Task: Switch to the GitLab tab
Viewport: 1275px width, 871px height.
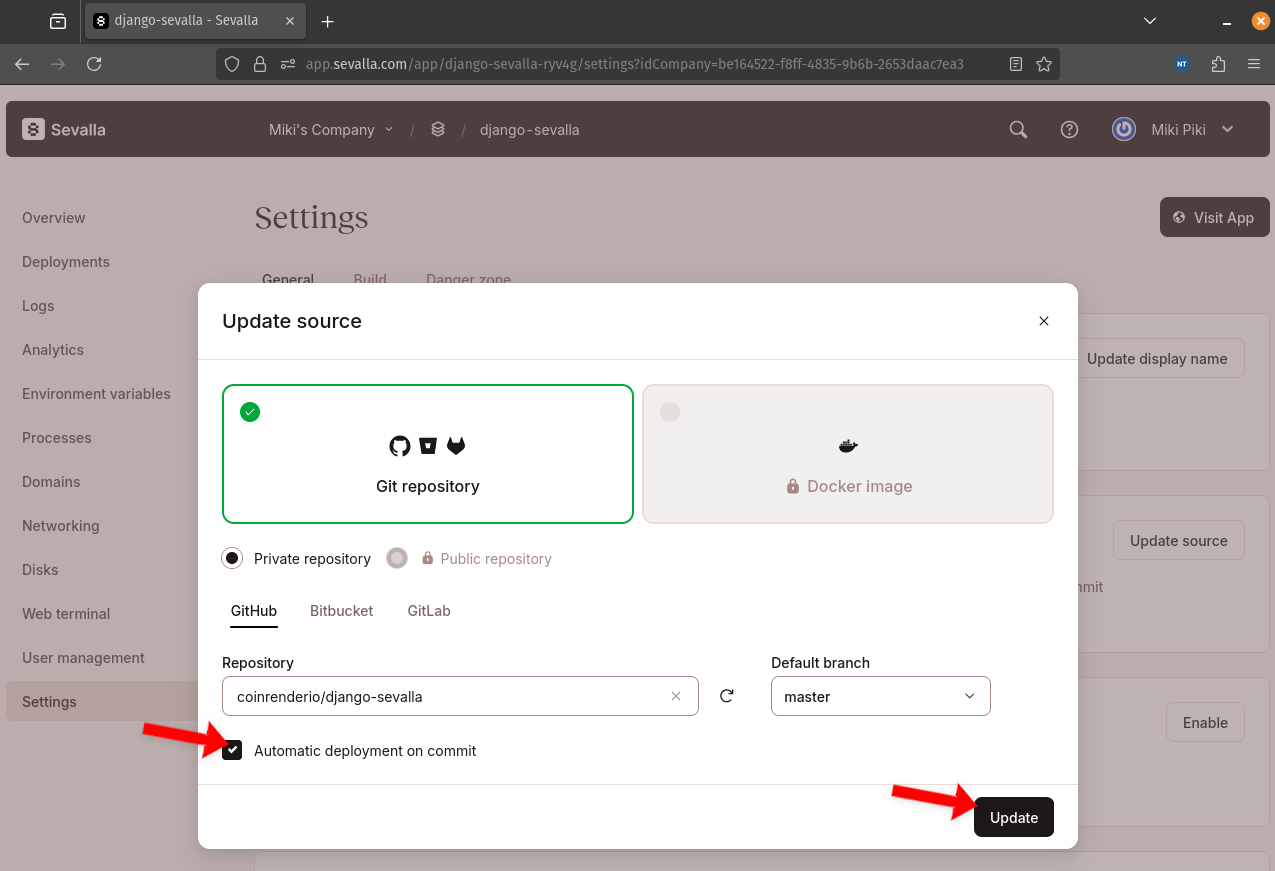Action: coord(428,610)
